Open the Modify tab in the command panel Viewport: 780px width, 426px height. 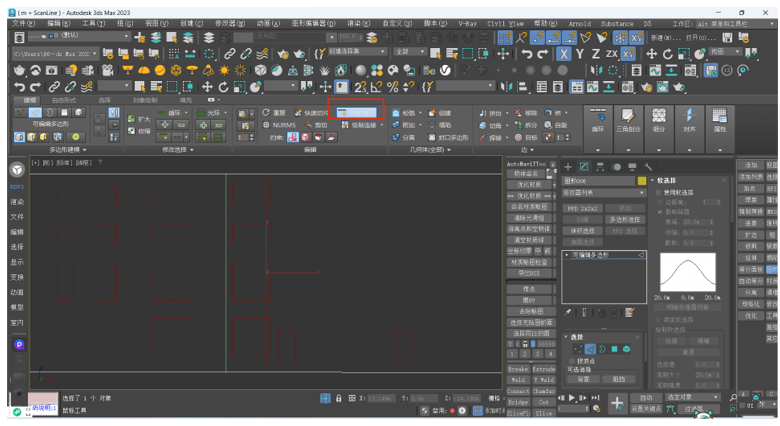pos(583,167)
